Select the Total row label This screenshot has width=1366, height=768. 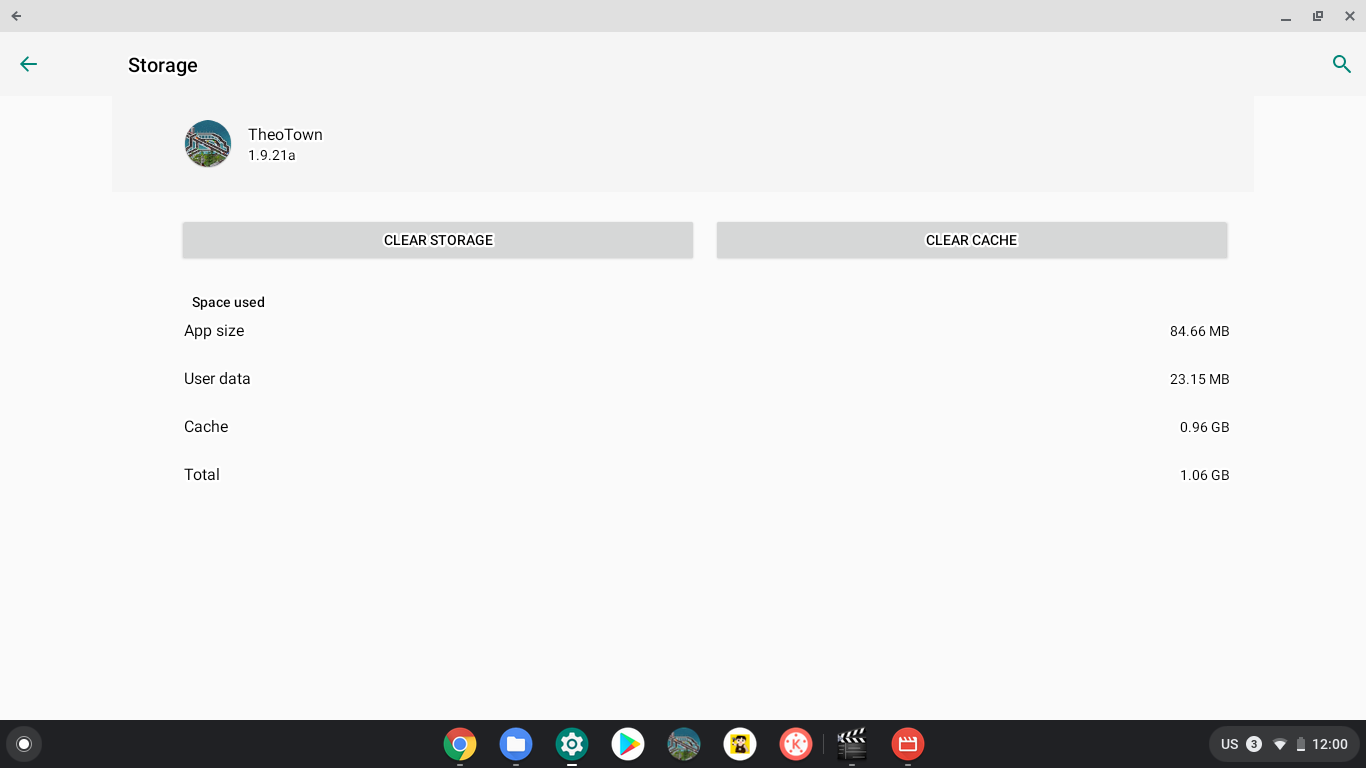202,475
